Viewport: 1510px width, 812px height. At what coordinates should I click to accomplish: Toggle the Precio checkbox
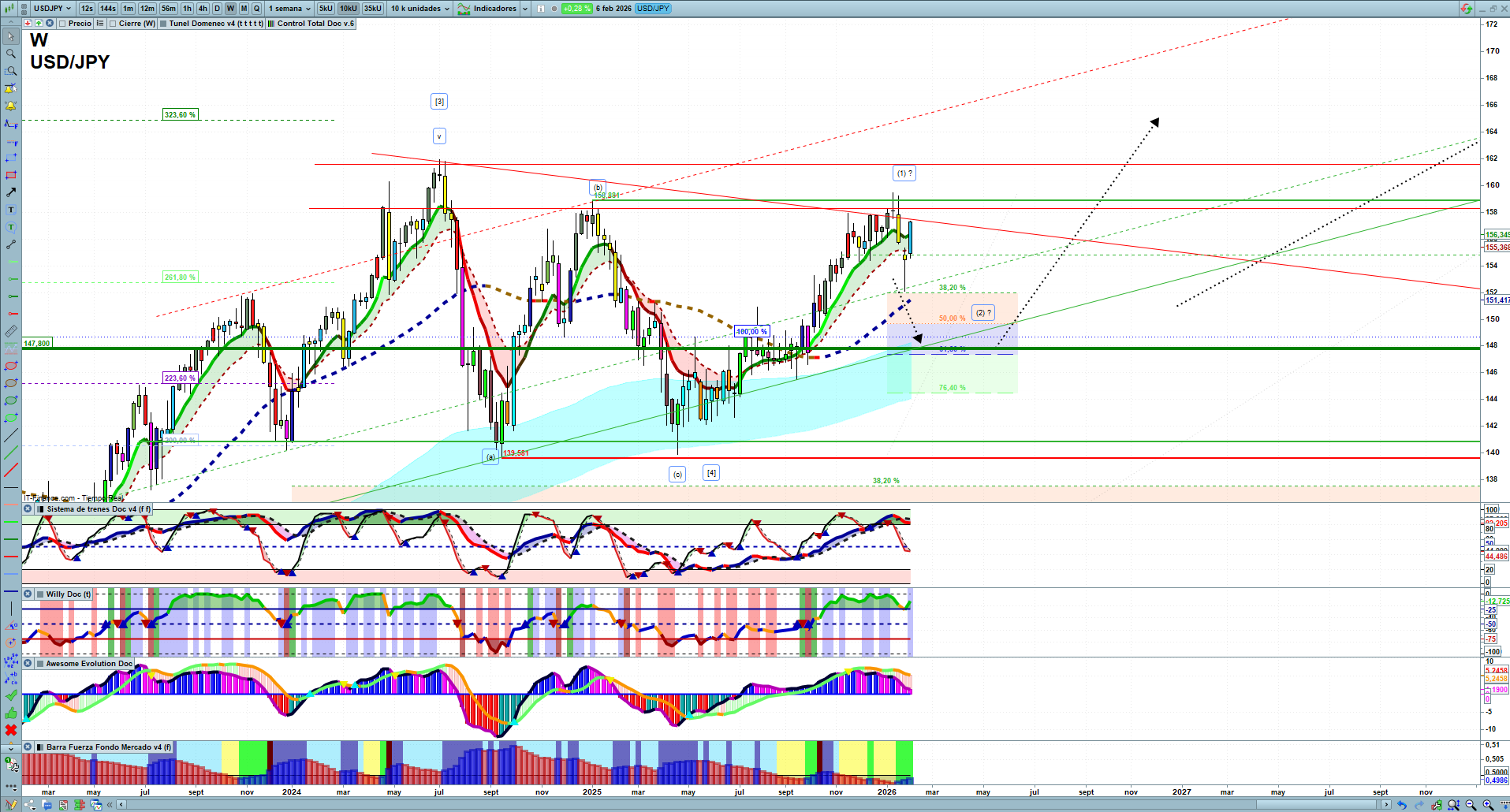click(62, 24)
